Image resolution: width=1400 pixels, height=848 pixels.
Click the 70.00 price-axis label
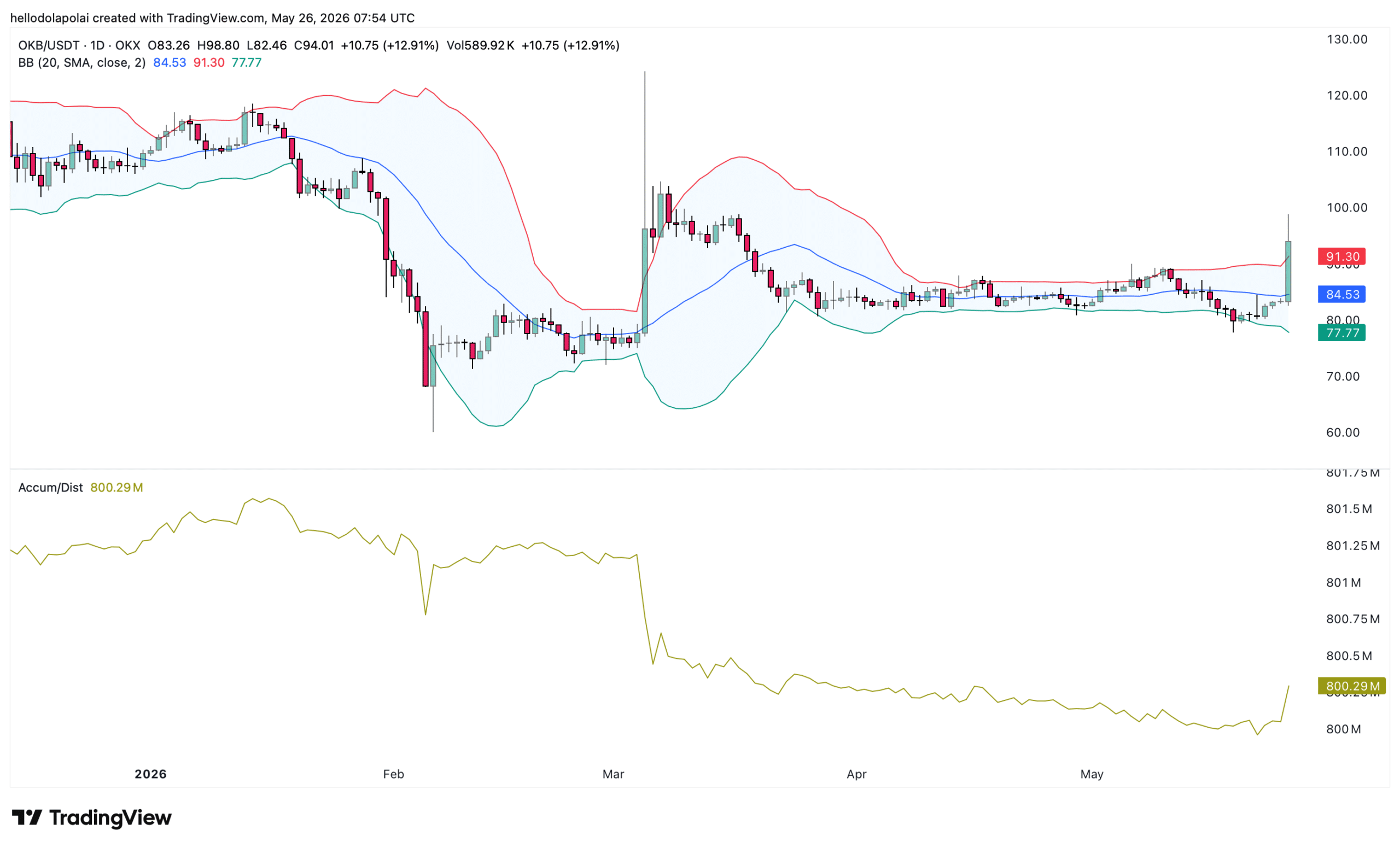(1343, 377)
